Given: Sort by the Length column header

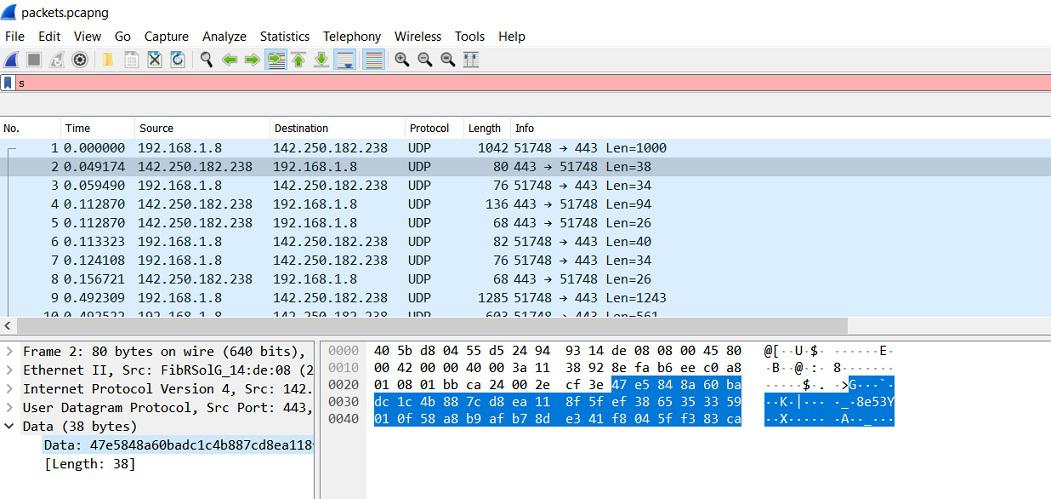Looking at the screenshot, I should pyautogui.click(x=487, y=128).
